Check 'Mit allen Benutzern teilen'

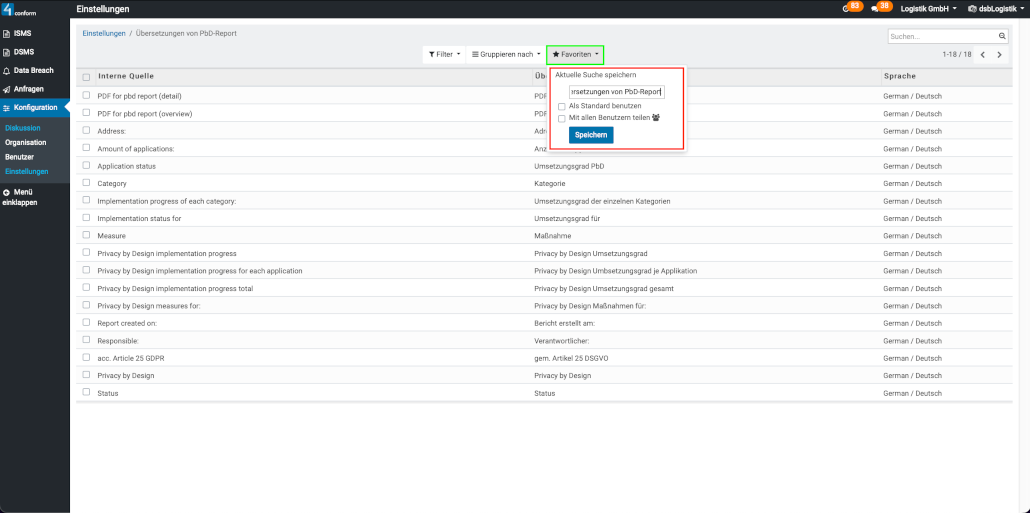point(562,117)
